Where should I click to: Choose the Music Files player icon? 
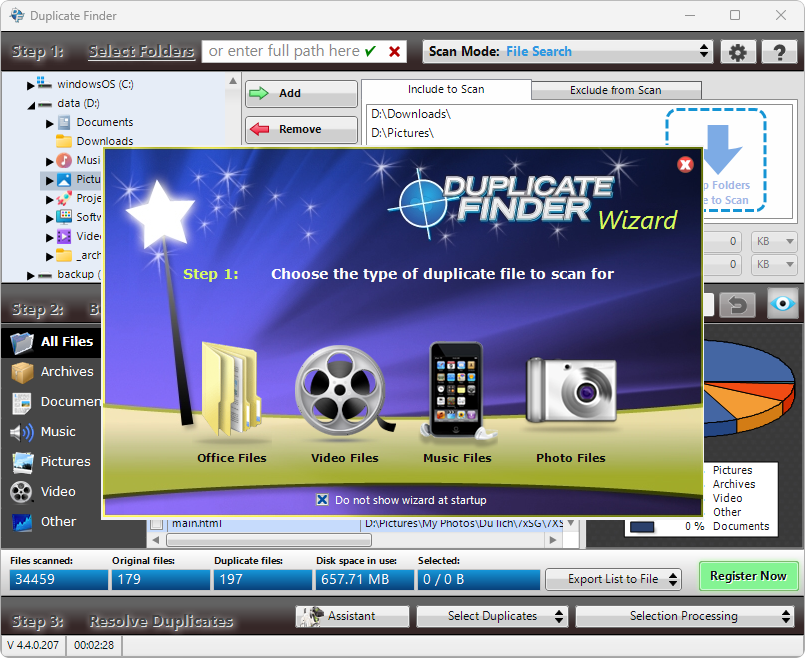pyautogui.click(x=457, y=390)
